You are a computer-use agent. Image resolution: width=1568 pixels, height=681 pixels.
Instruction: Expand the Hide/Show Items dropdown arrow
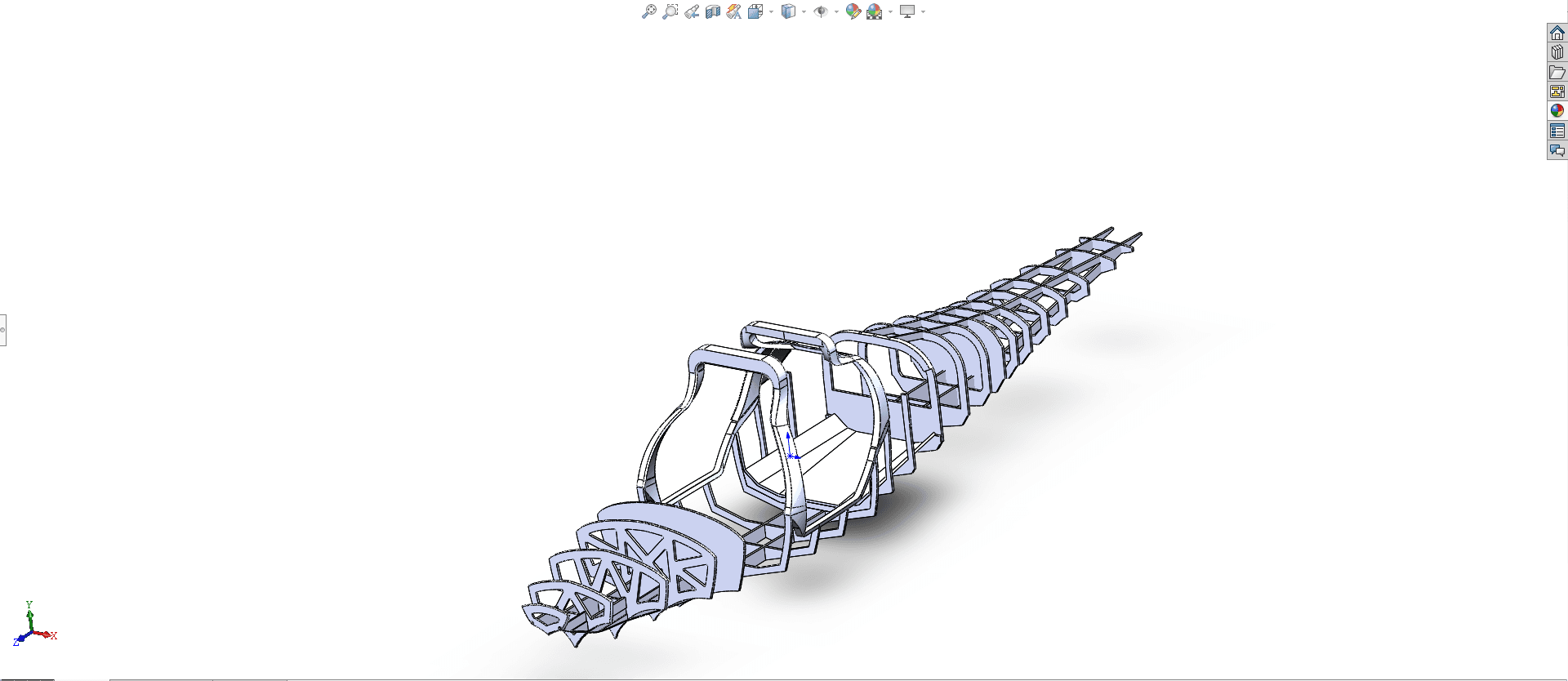(836, 11)
